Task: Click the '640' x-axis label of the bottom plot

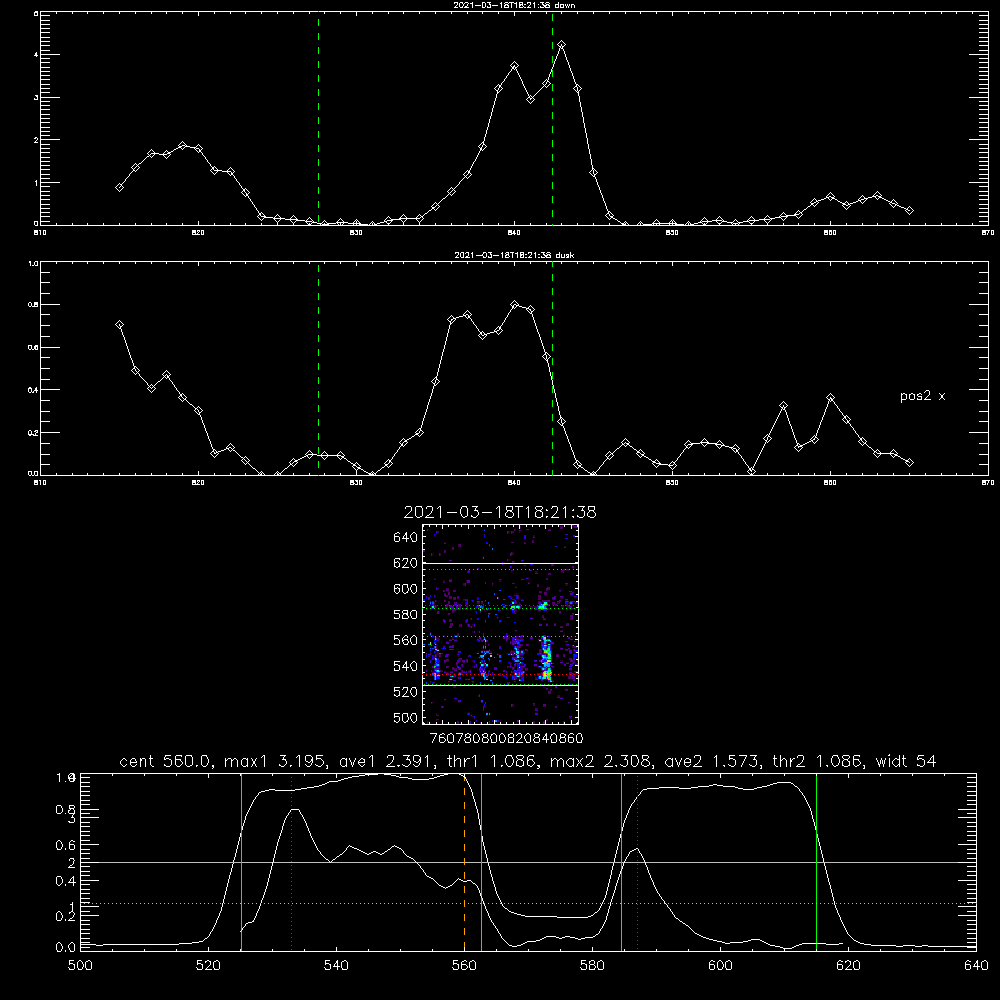Action: [x=976, y=966]
